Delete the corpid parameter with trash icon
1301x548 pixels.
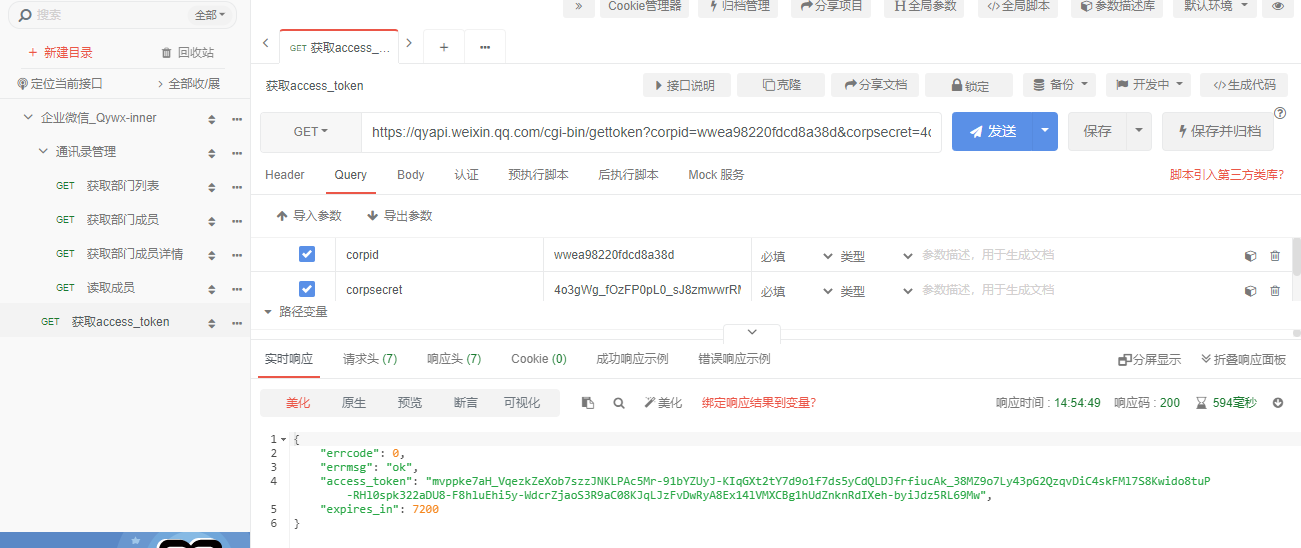coord(1275,256)
